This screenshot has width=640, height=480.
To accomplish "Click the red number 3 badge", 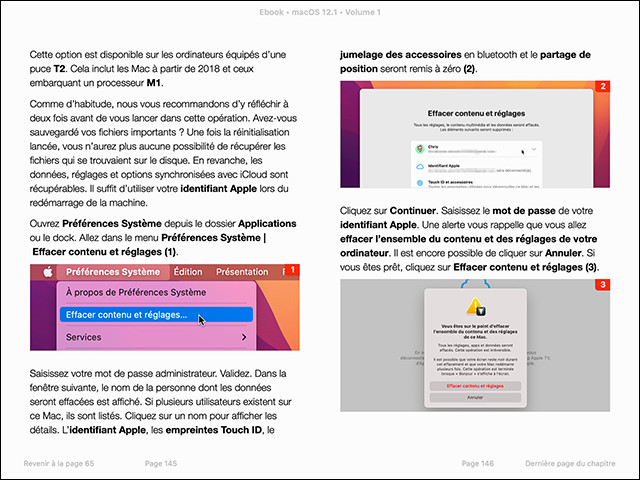I will (x=602, y=286).
